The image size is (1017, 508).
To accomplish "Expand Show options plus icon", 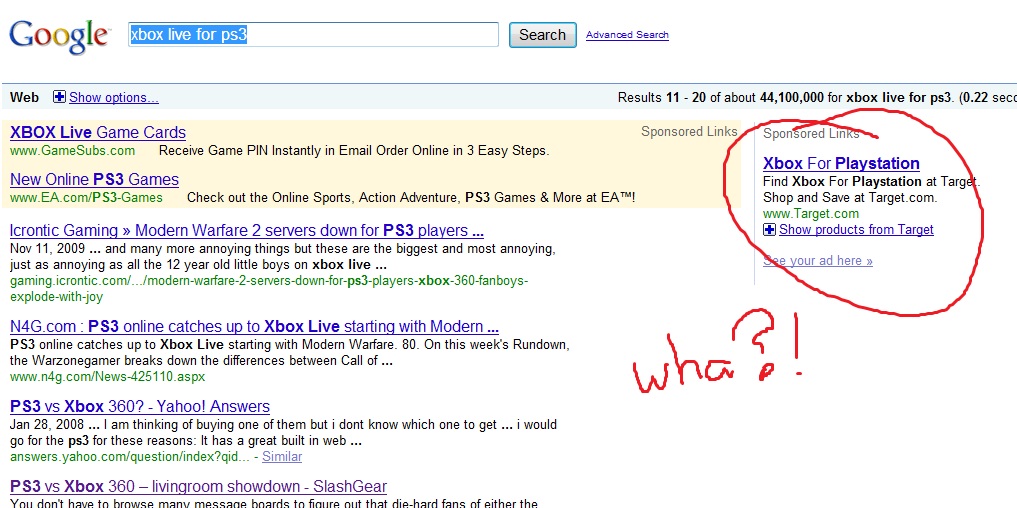I will pyautogui.click(x=59, y=97).
